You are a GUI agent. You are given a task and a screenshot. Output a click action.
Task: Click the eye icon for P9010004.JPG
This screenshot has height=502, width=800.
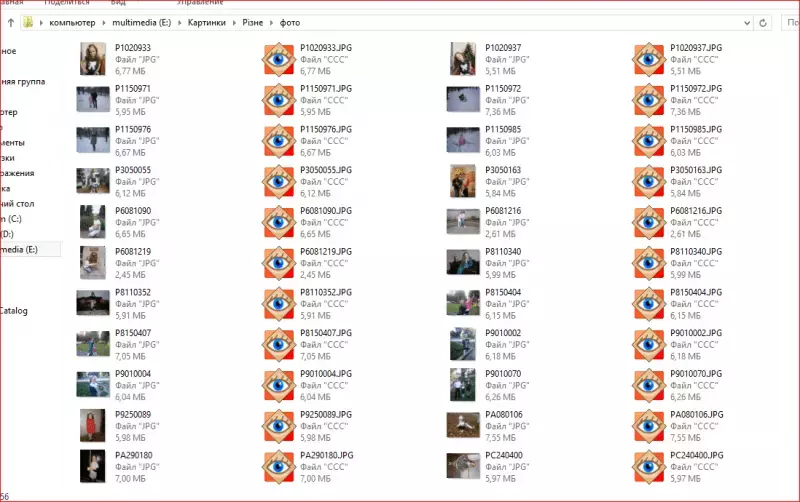click(x=279, y=386)
